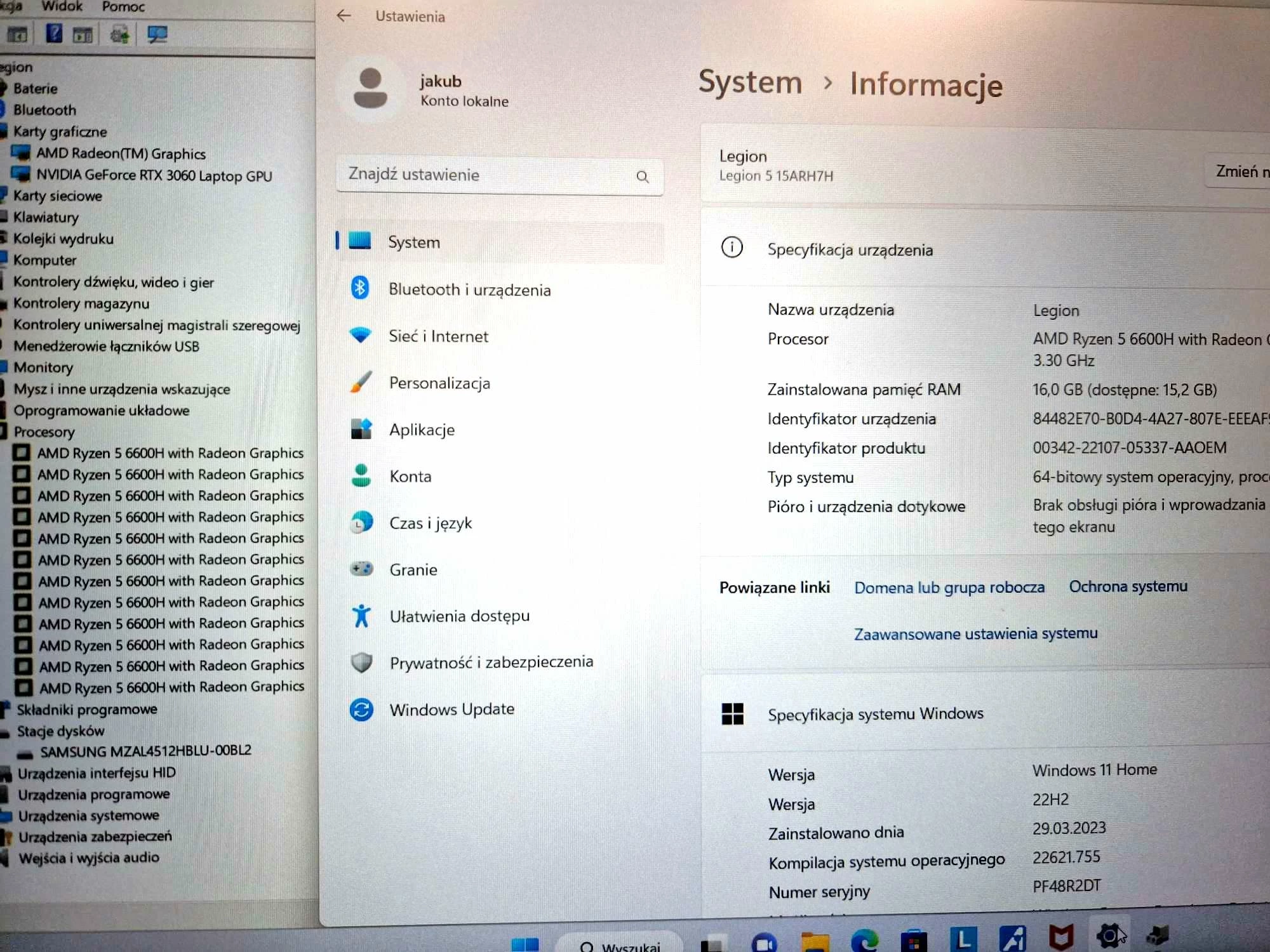Select Stacje dysków in the device tree
This screenshot has height=952, width=1270.
coord(60,731)
